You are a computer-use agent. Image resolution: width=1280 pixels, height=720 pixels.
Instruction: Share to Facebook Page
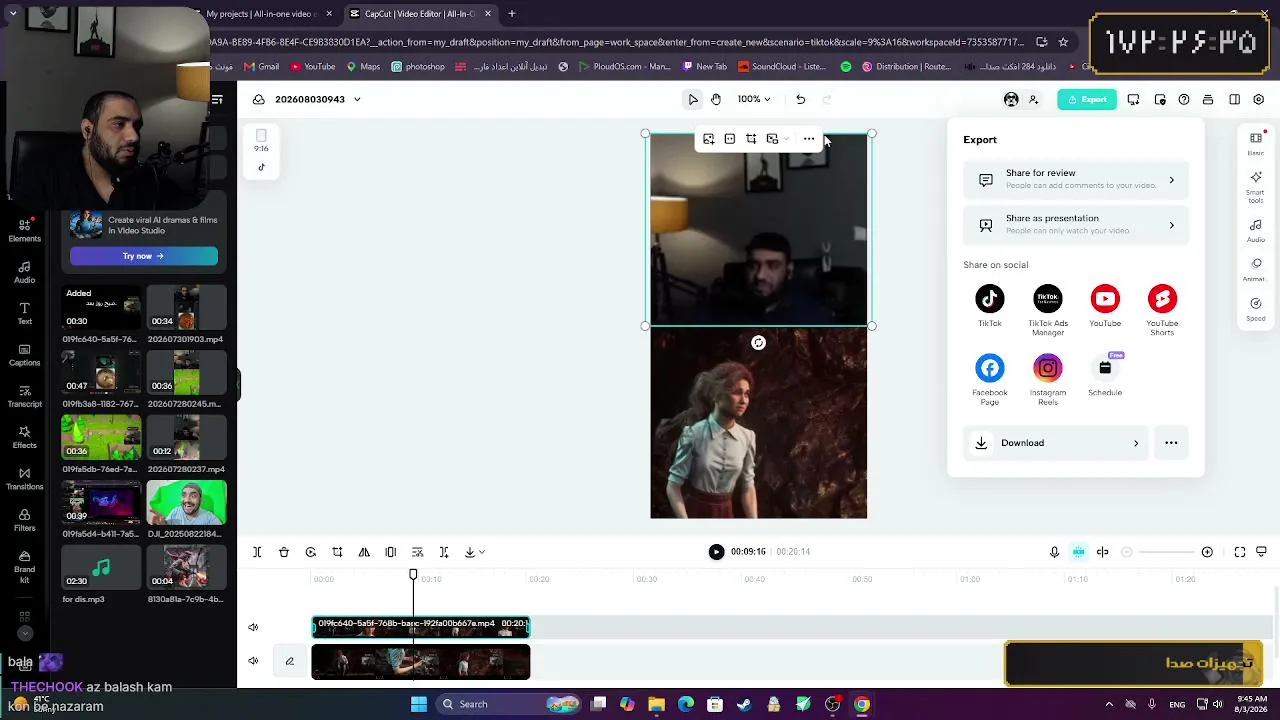coord(990,380)
